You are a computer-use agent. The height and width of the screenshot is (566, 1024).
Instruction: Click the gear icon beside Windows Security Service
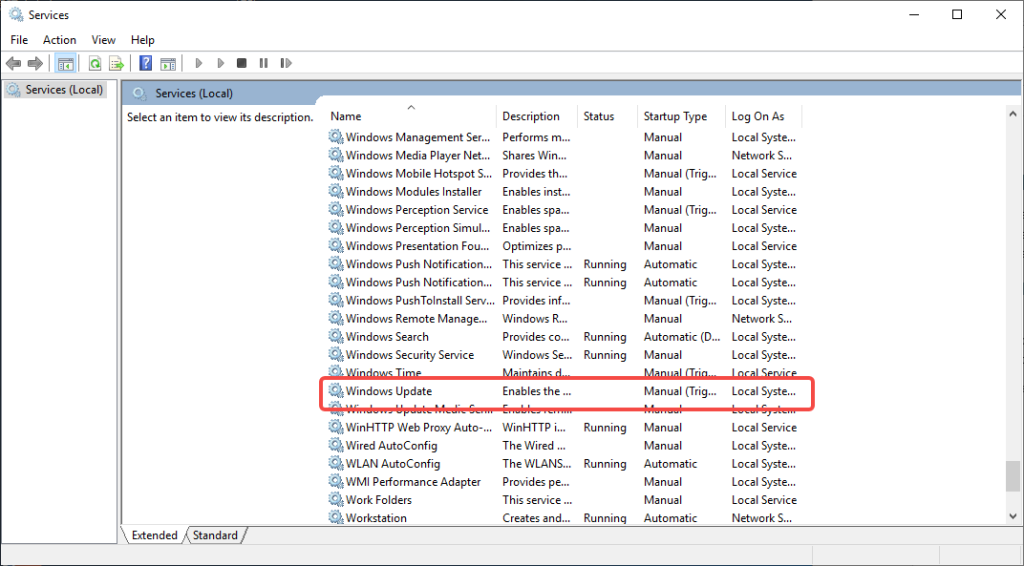point(336,354)
